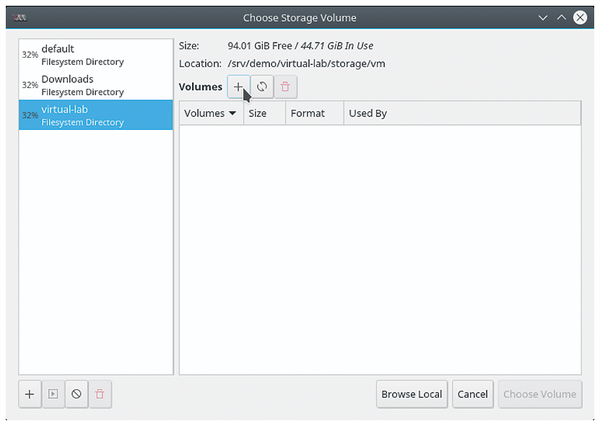Click the plus icon to create new volume
This screenshot has height=426, width=600.
pyautogui.click(x=238, y=87)
